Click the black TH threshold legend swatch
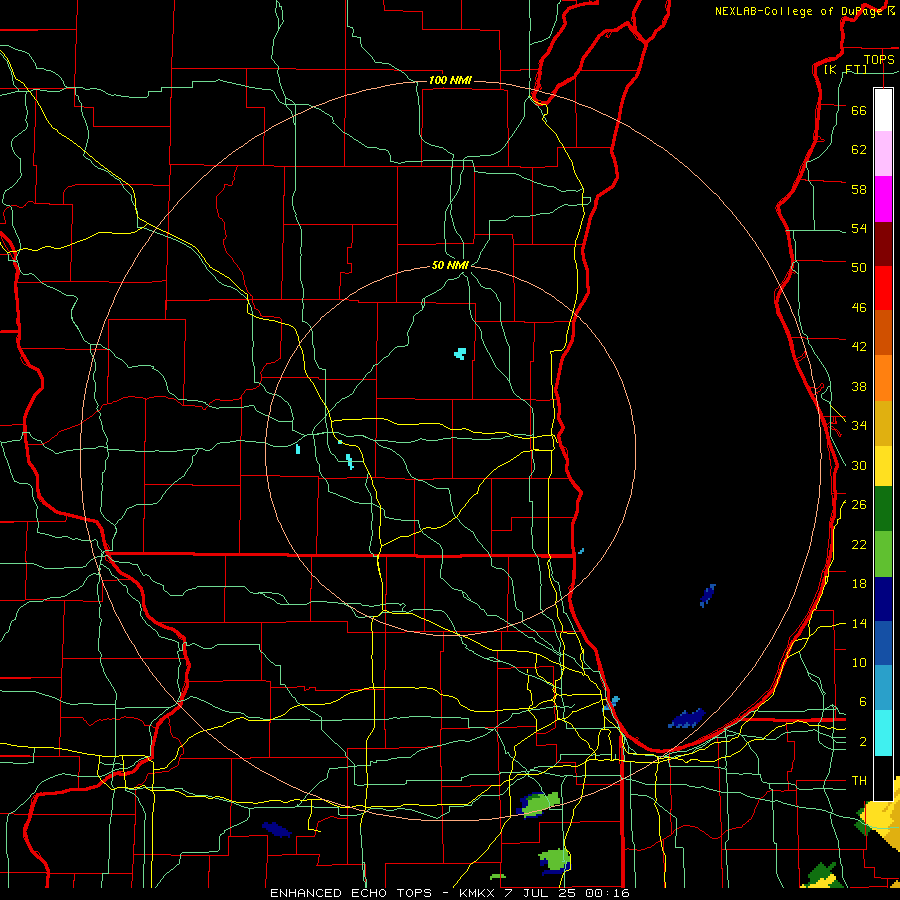The image size is (900, 900). tap(883, 778)
